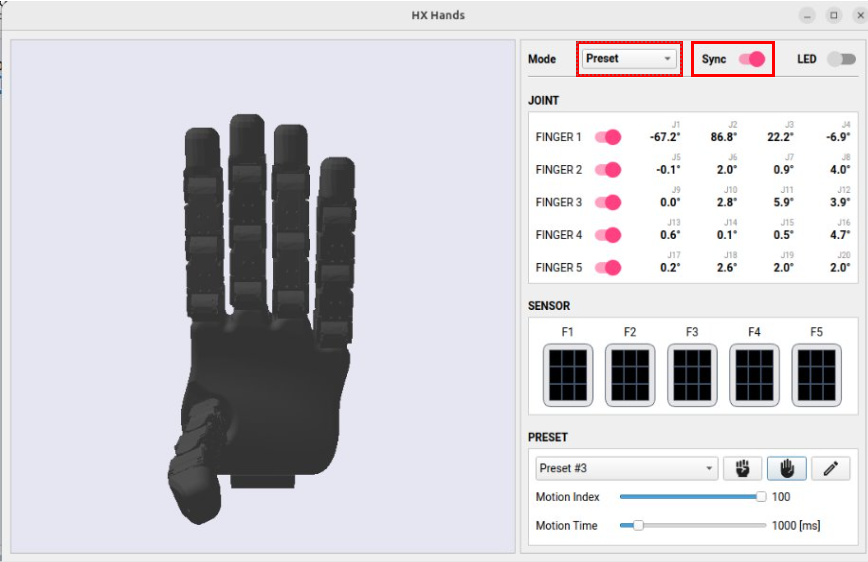Enable the LED toggle
868x562 pixels.
click(841, 59)
